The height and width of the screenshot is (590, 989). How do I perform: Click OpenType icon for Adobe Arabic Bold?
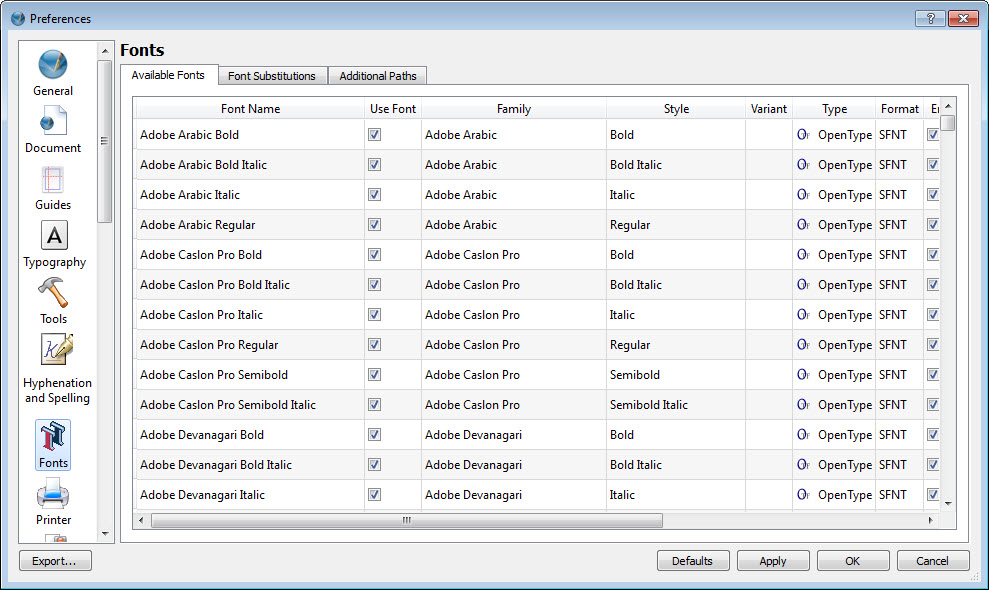pos(803,134)
